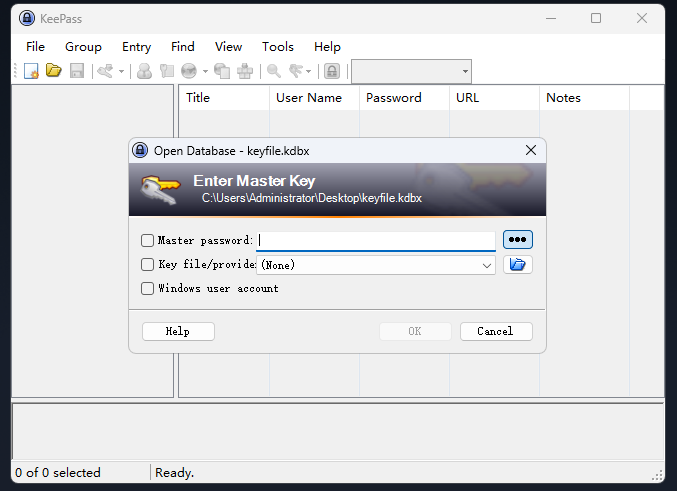Open the Find menu

[183, 47]
